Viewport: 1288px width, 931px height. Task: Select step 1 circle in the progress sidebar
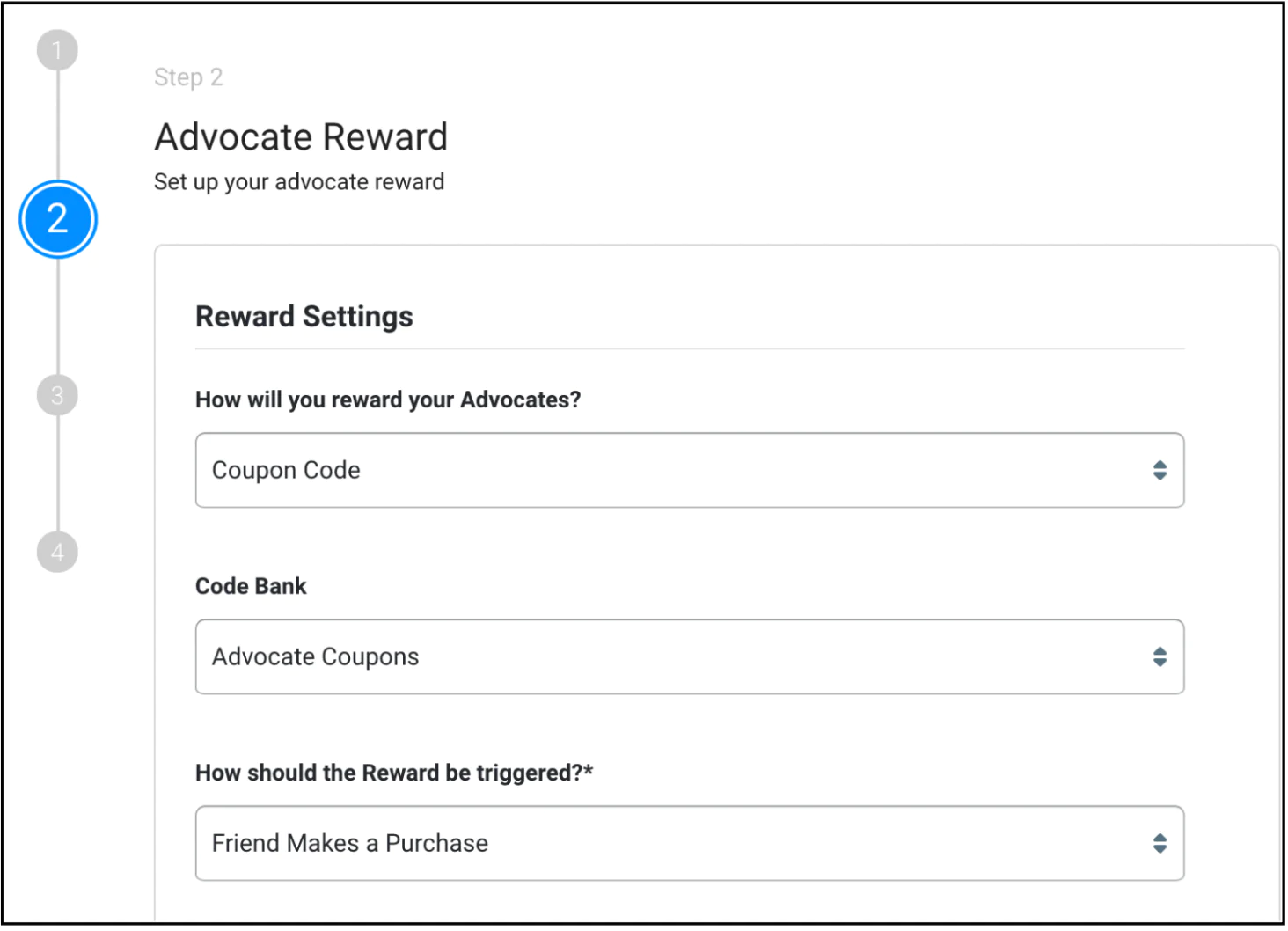(x=57, y=49)
